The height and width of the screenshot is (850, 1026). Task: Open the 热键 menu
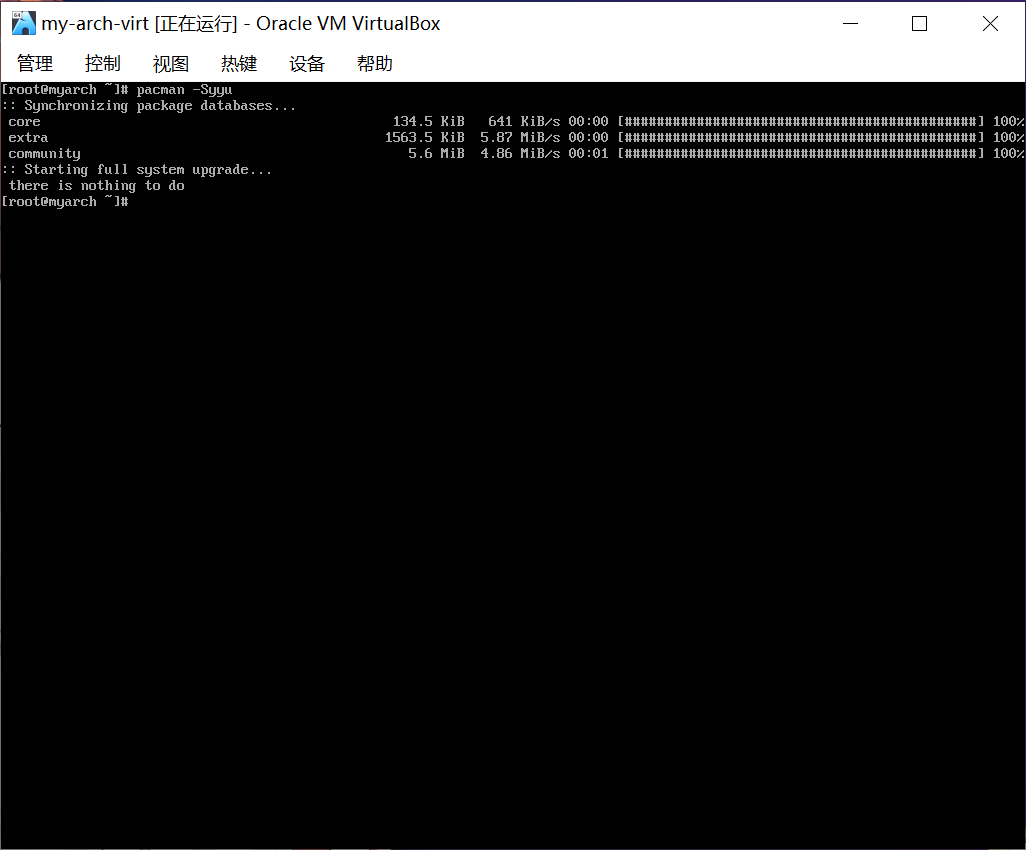coord(239,64)
